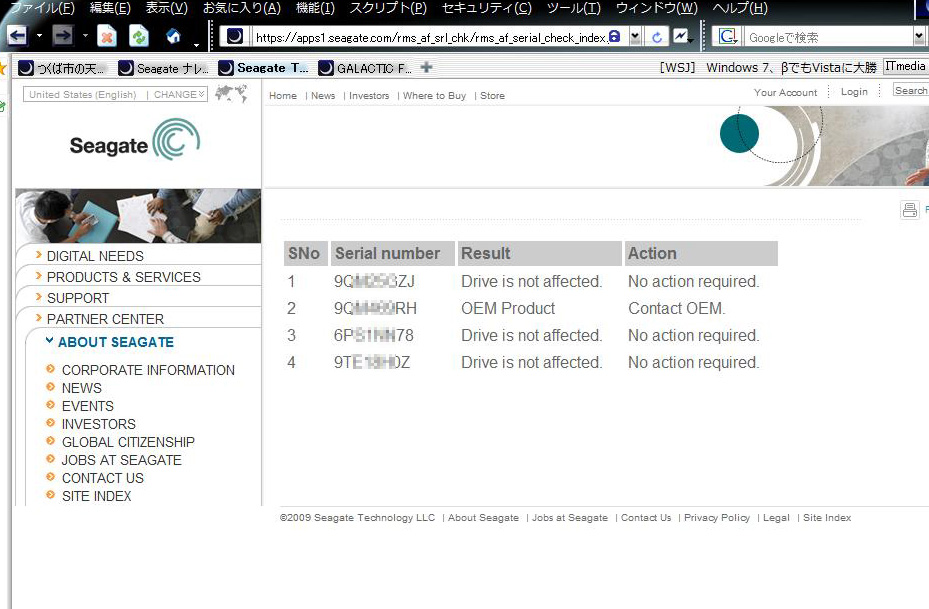Viewport: 929px width, 609px height.
Task: Open 編集(E) menu
Action: (x=110, y=8)
